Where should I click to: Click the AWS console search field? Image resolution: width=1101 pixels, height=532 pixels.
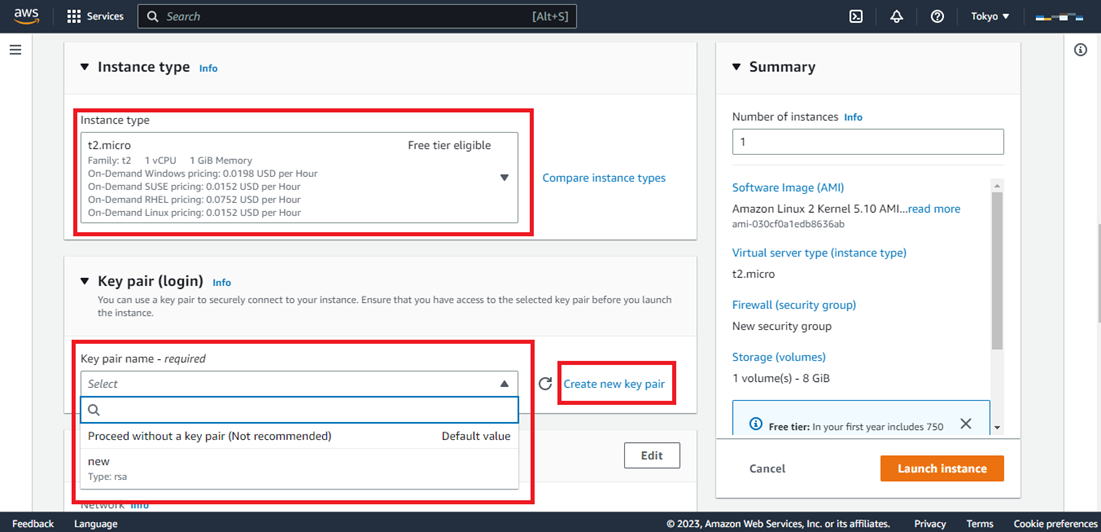tap(357, 16)
